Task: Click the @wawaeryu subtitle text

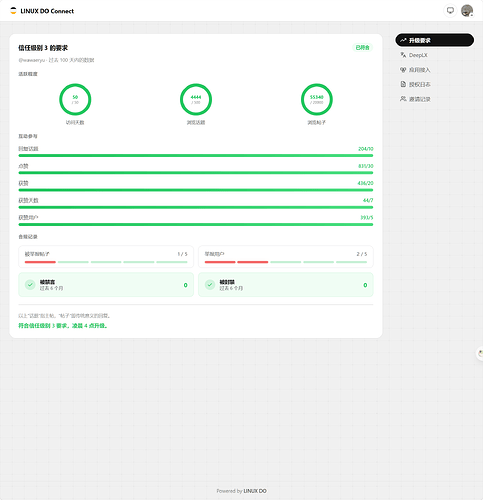Action: (x=56, y=60)
